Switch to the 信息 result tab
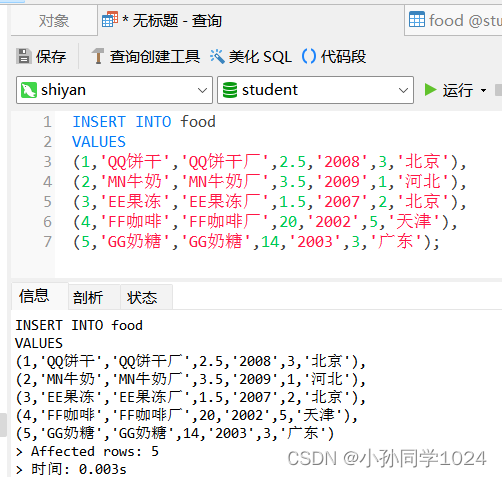The height and width of the screenshot is (477, 502). coord(40,296)
